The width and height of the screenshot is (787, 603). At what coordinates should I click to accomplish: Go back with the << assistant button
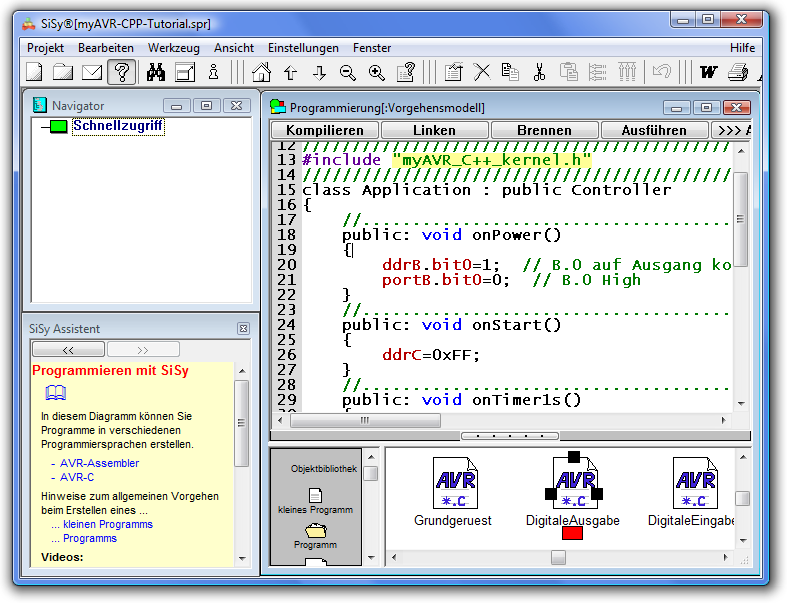click(x=68, y=350)
